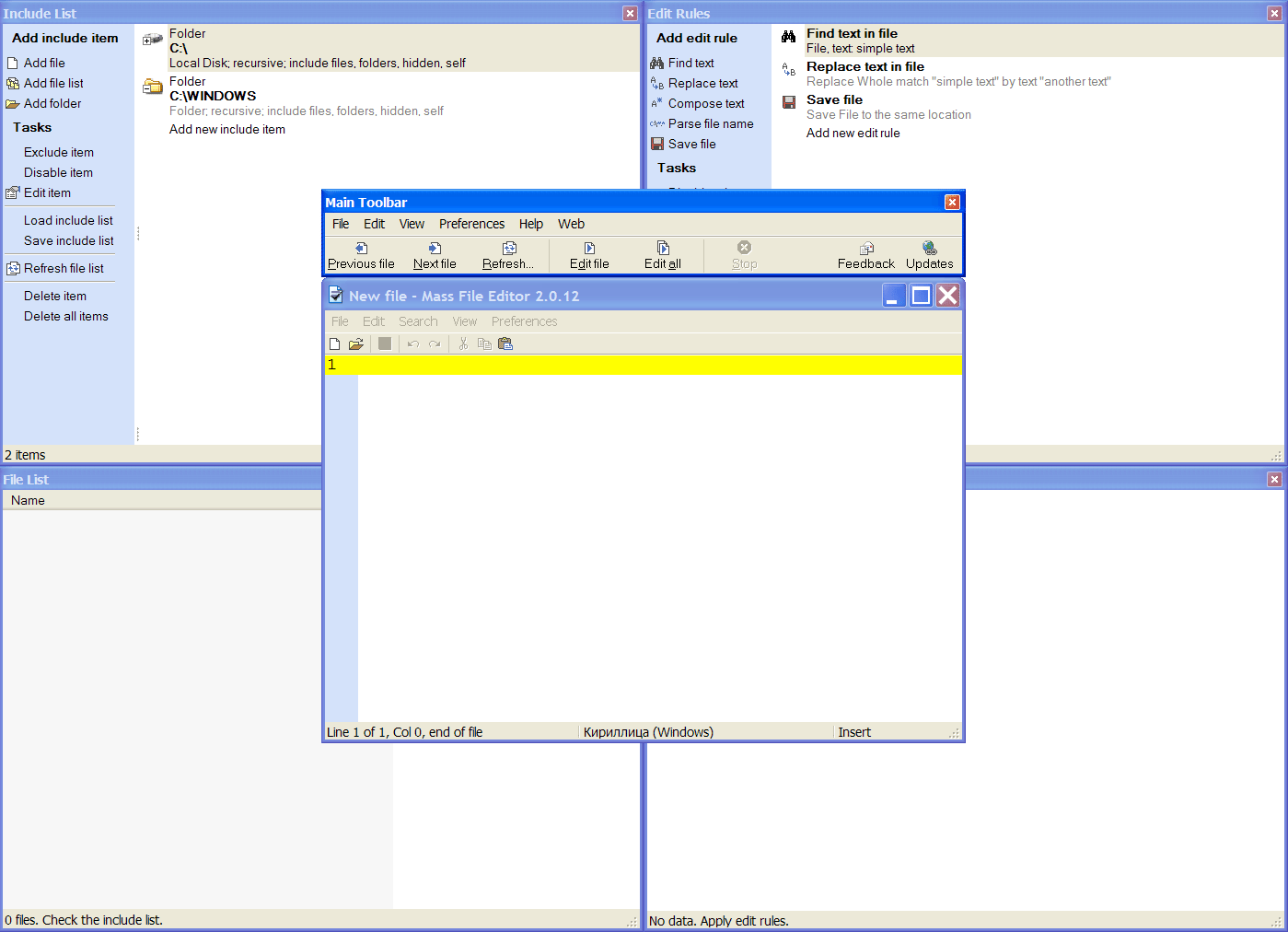
Task: Close the Edit Rules panel
Action: [x=1275, y=14]
